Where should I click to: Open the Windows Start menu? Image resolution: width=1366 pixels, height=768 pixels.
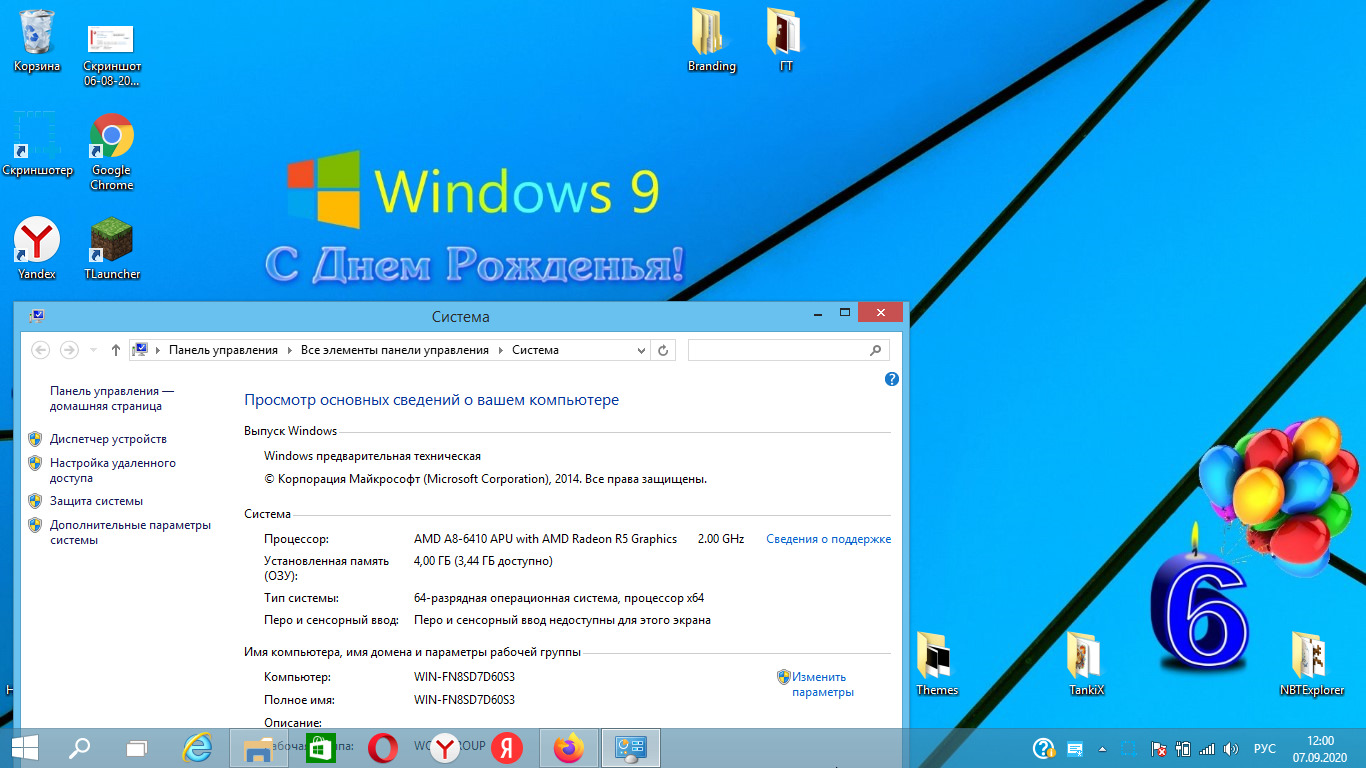[24, 747]
